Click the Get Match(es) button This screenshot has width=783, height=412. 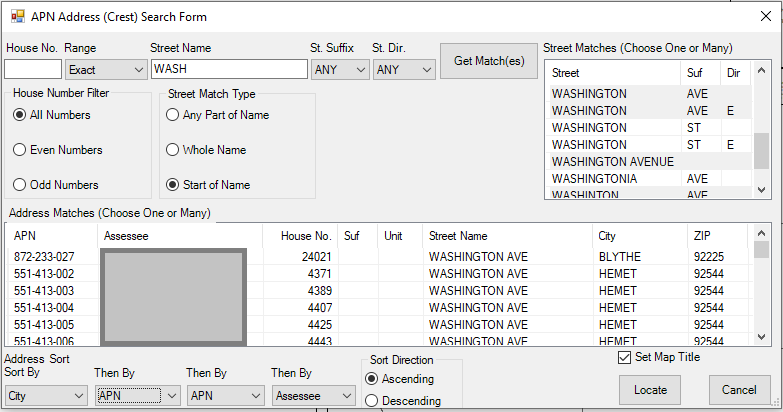[x=489, y=62]
